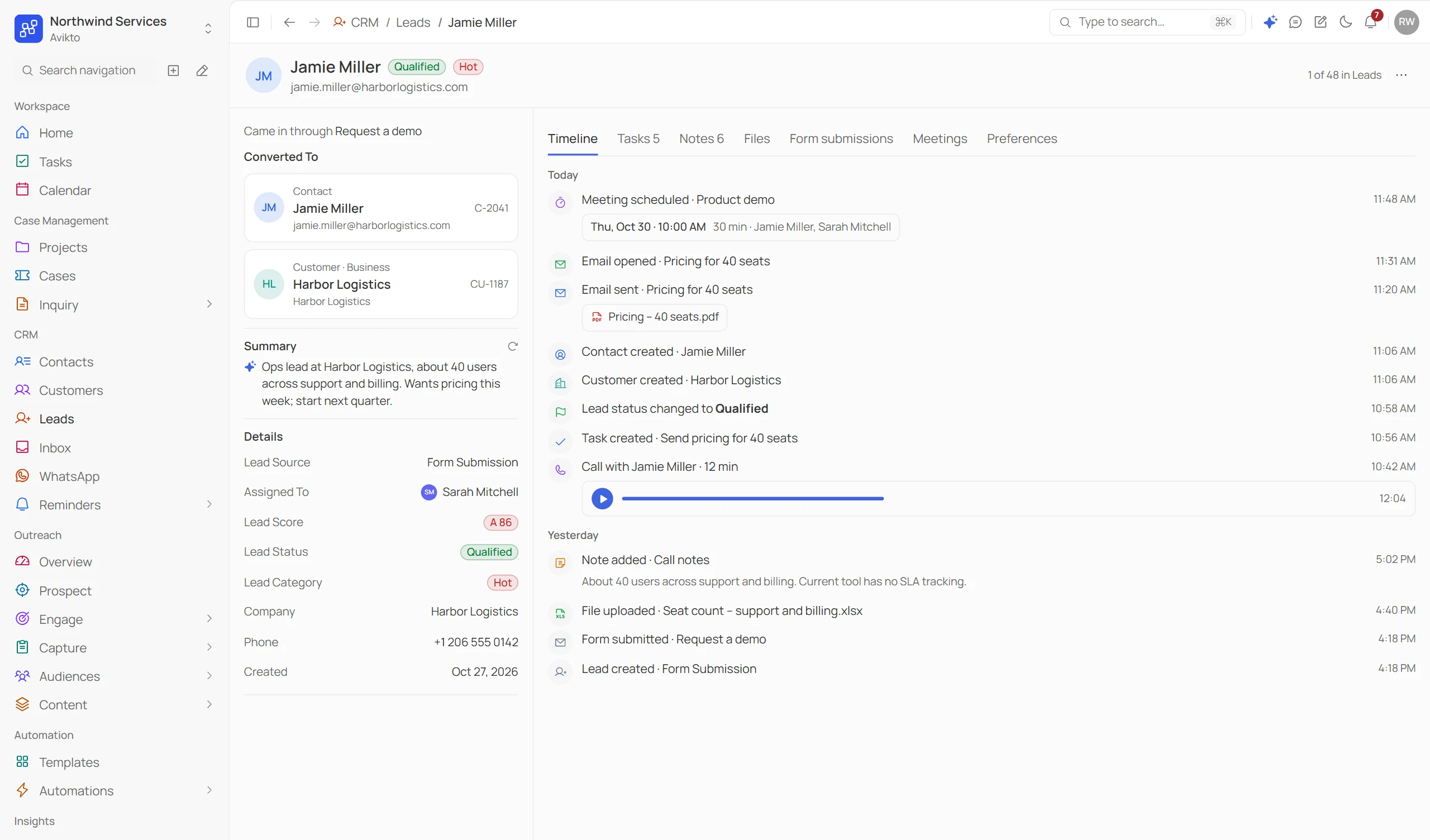Open the Jamie Miller contact card C-2041

point(381,208)
